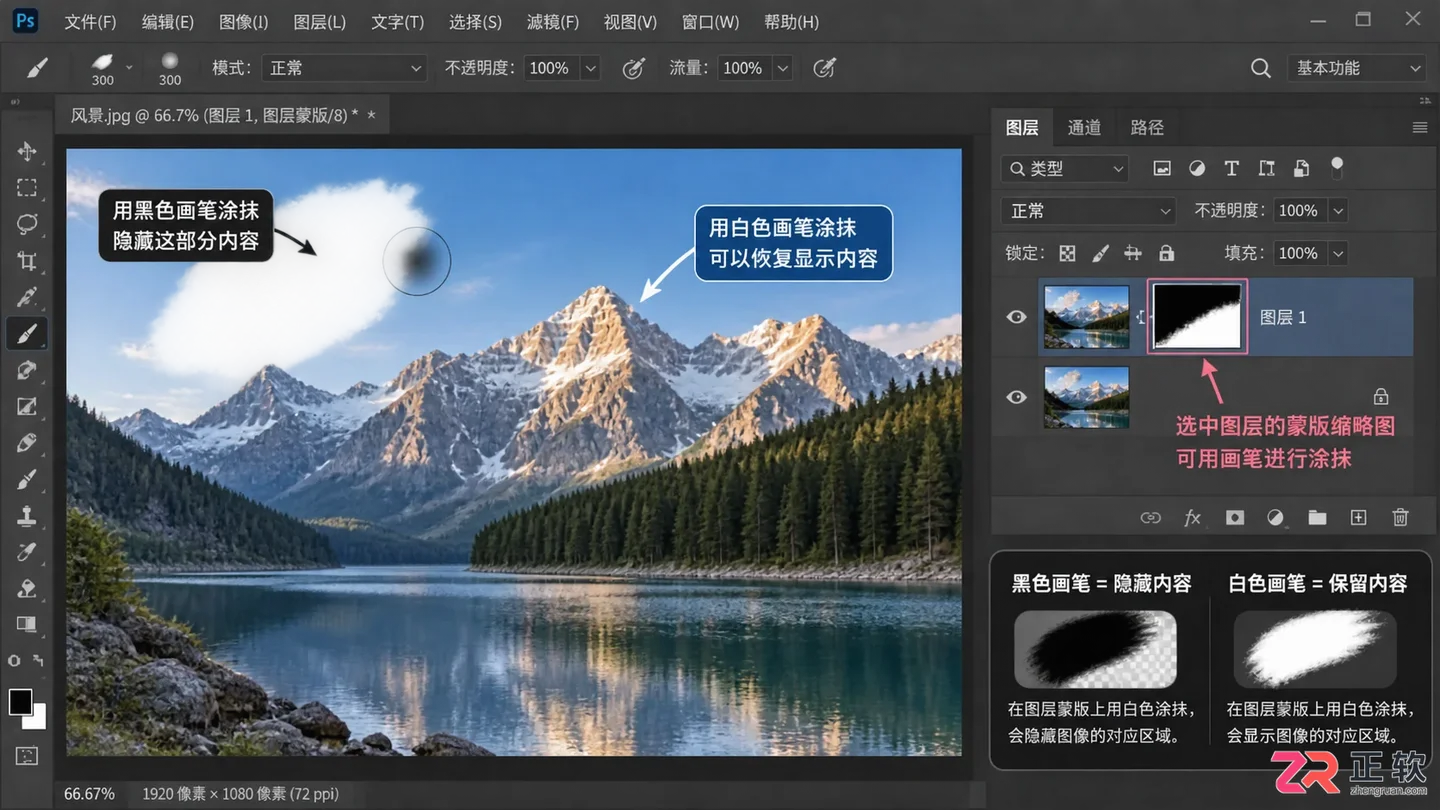Hide 图层 1 with its eye icon

pos(1016,317)
